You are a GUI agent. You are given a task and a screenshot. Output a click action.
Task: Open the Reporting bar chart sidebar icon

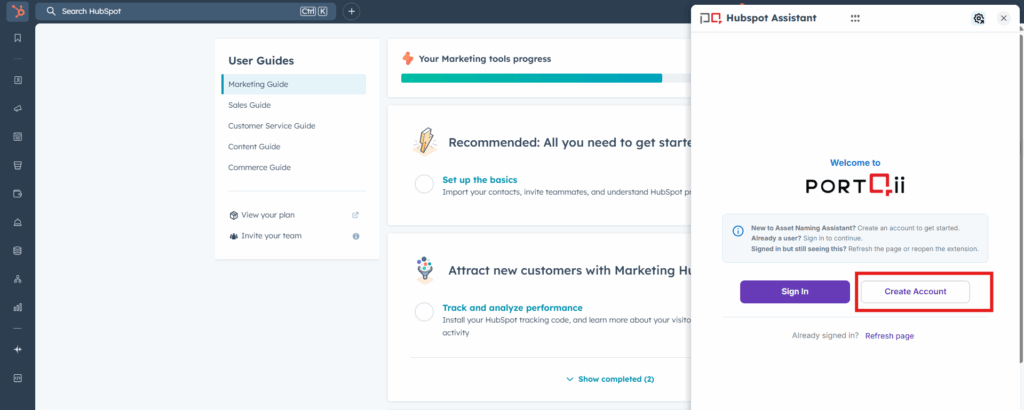17,307
